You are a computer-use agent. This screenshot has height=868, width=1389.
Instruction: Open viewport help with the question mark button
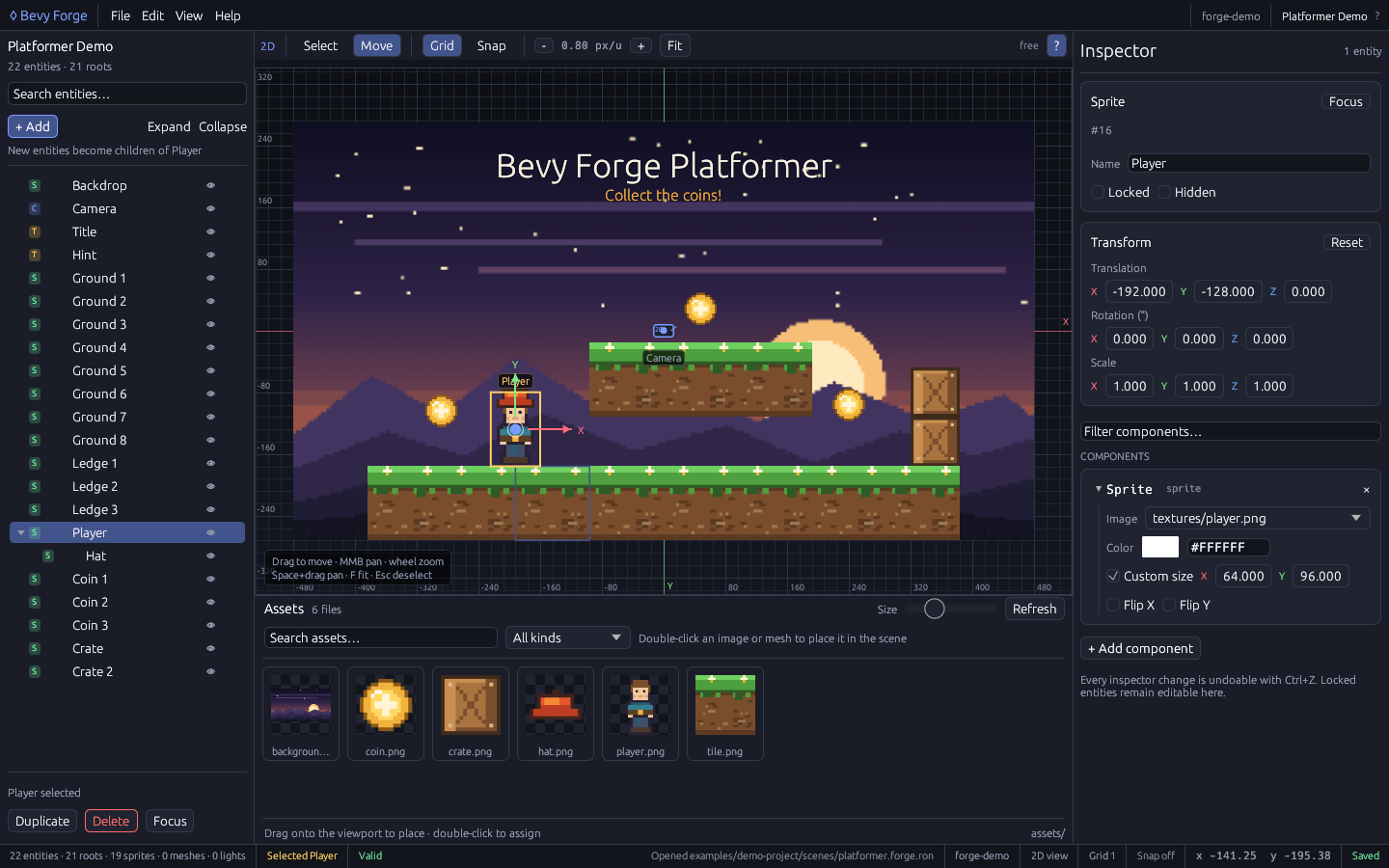click(1056, 45)
